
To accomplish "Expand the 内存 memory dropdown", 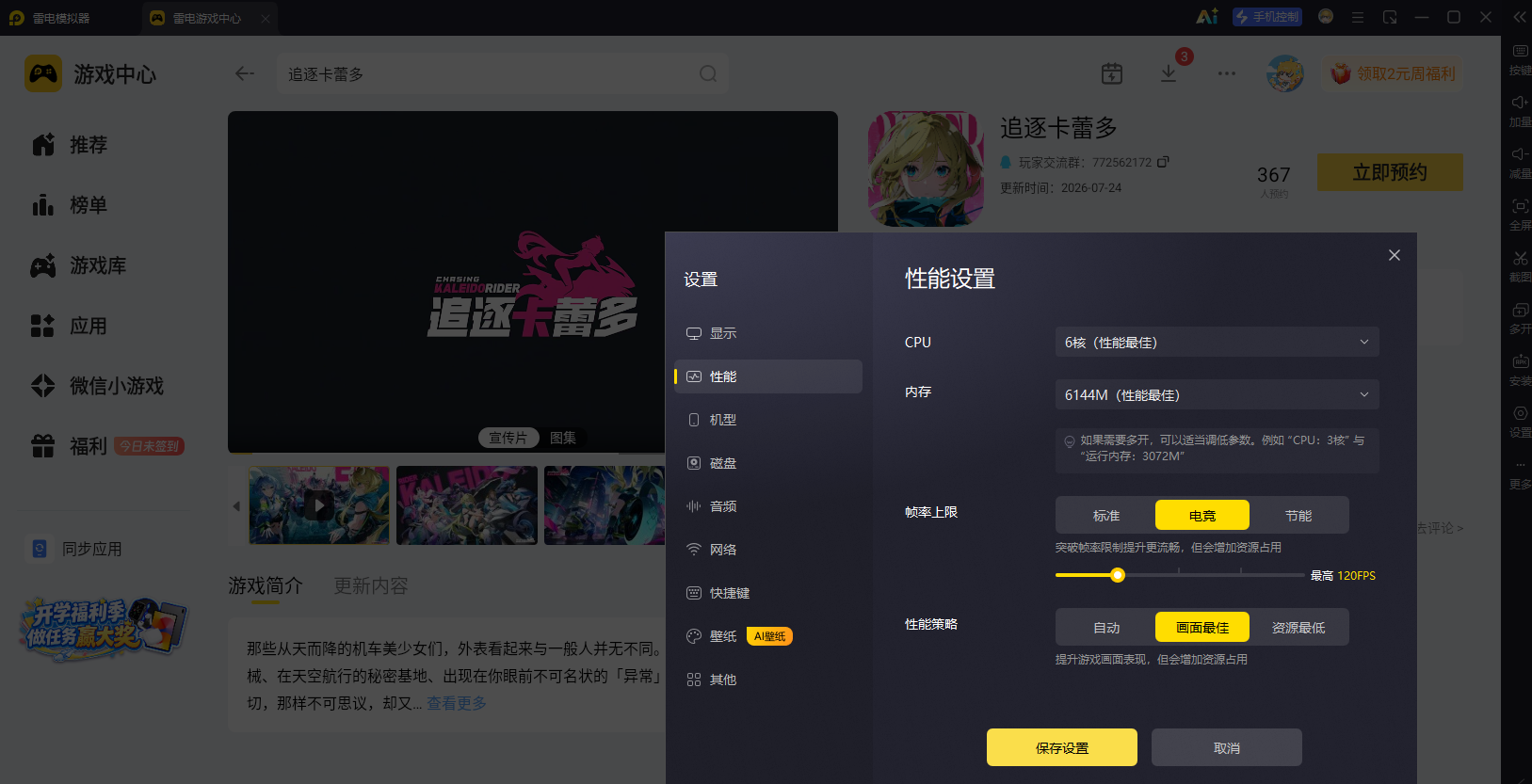I will point(1217,395).
